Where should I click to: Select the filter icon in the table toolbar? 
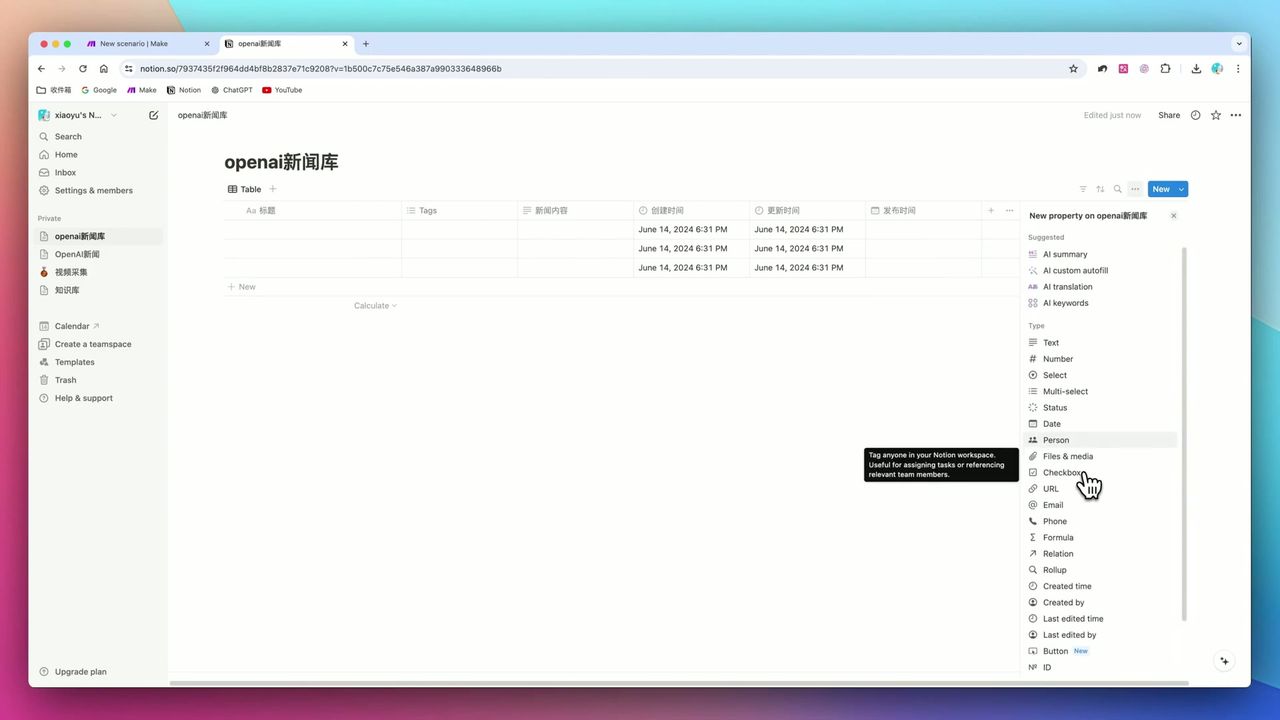(1083, 189)
